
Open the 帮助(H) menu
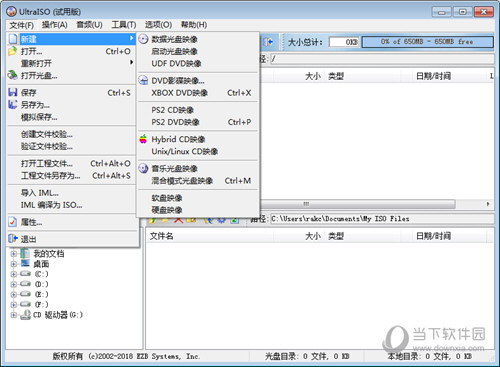pyautogui.click(x=194, y=25)
